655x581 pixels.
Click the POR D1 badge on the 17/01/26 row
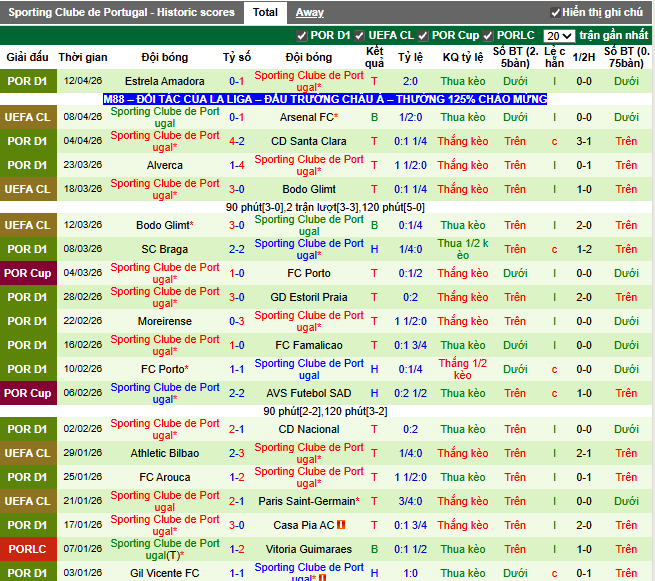tap(28, 525)
